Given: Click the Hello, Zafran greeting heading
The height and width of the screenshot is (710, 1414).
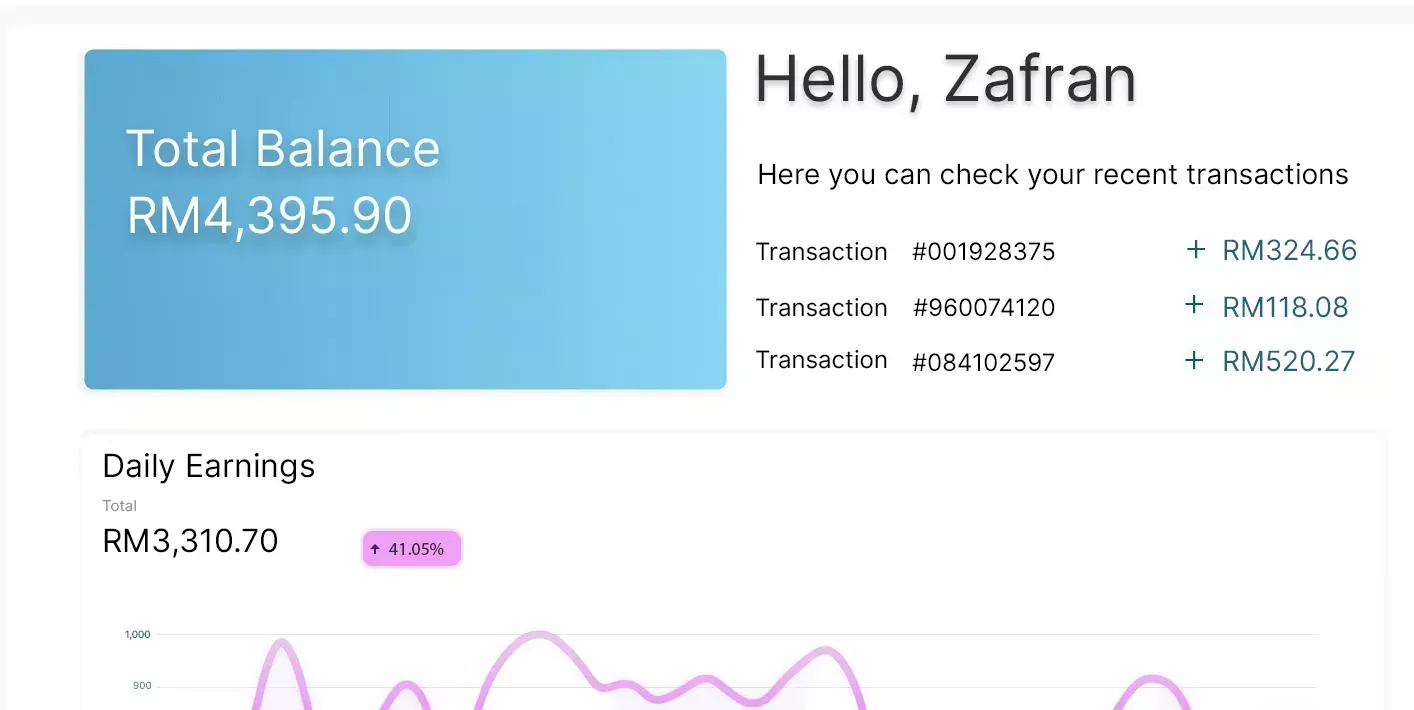Looking at the screenshot, I should 945,79.
